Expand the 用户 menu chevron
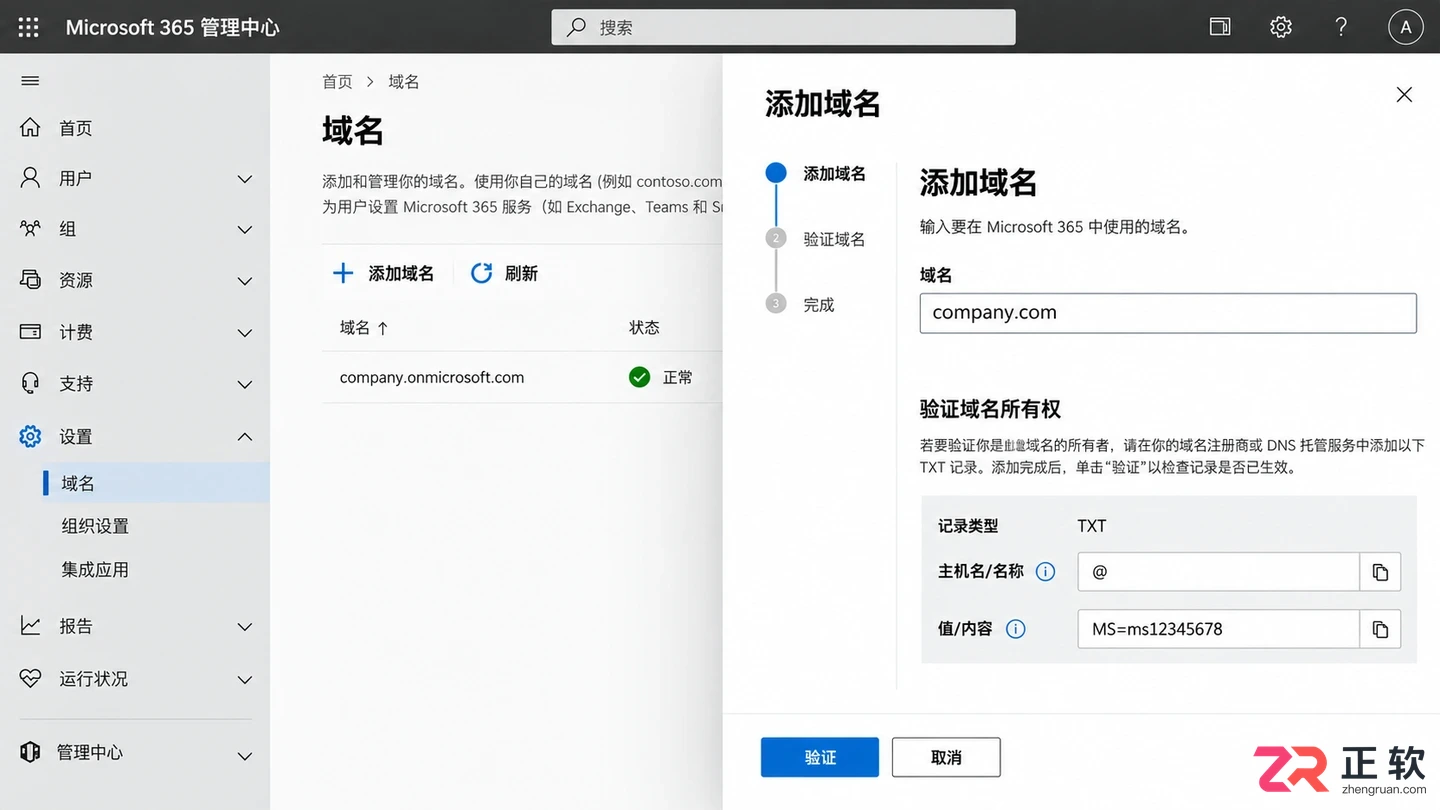The height and width of the screenshot is (810, 1440). tap(245, 179)
